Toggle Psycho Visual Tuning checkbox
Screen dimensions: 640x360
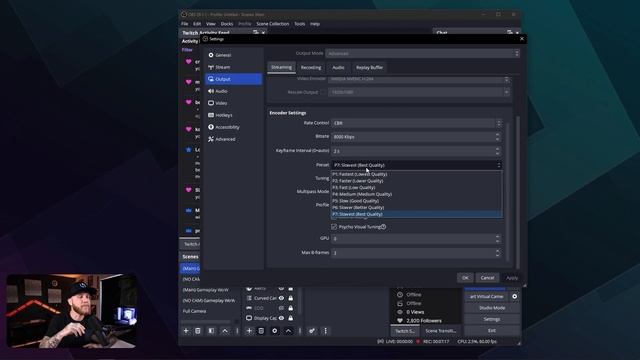[334, 227]
